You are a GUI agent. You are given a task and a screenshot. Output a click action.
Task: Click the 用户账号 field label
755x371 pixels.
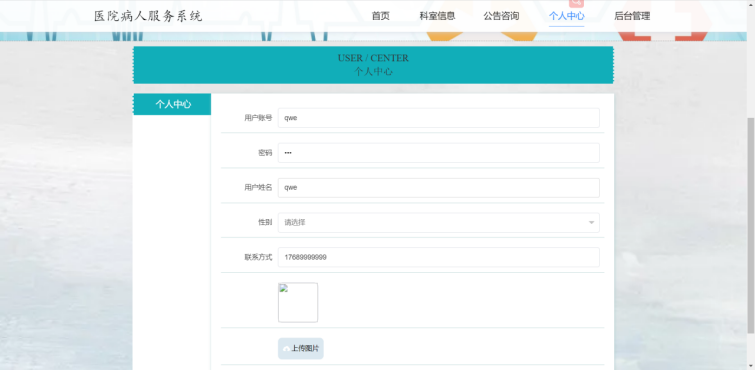(x=258, y=118)
